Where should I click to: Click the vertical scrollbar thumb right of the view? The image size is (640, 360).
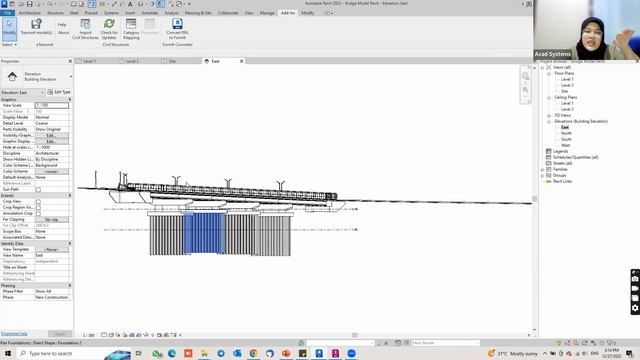(534, 199)
